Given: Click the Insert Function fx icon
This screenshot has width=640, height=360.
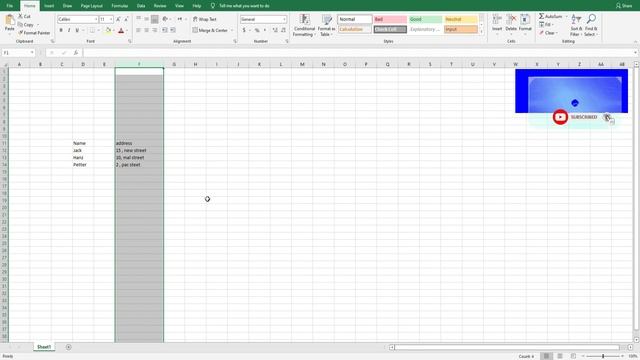Looking at the screenshot, I should point(76,53).
